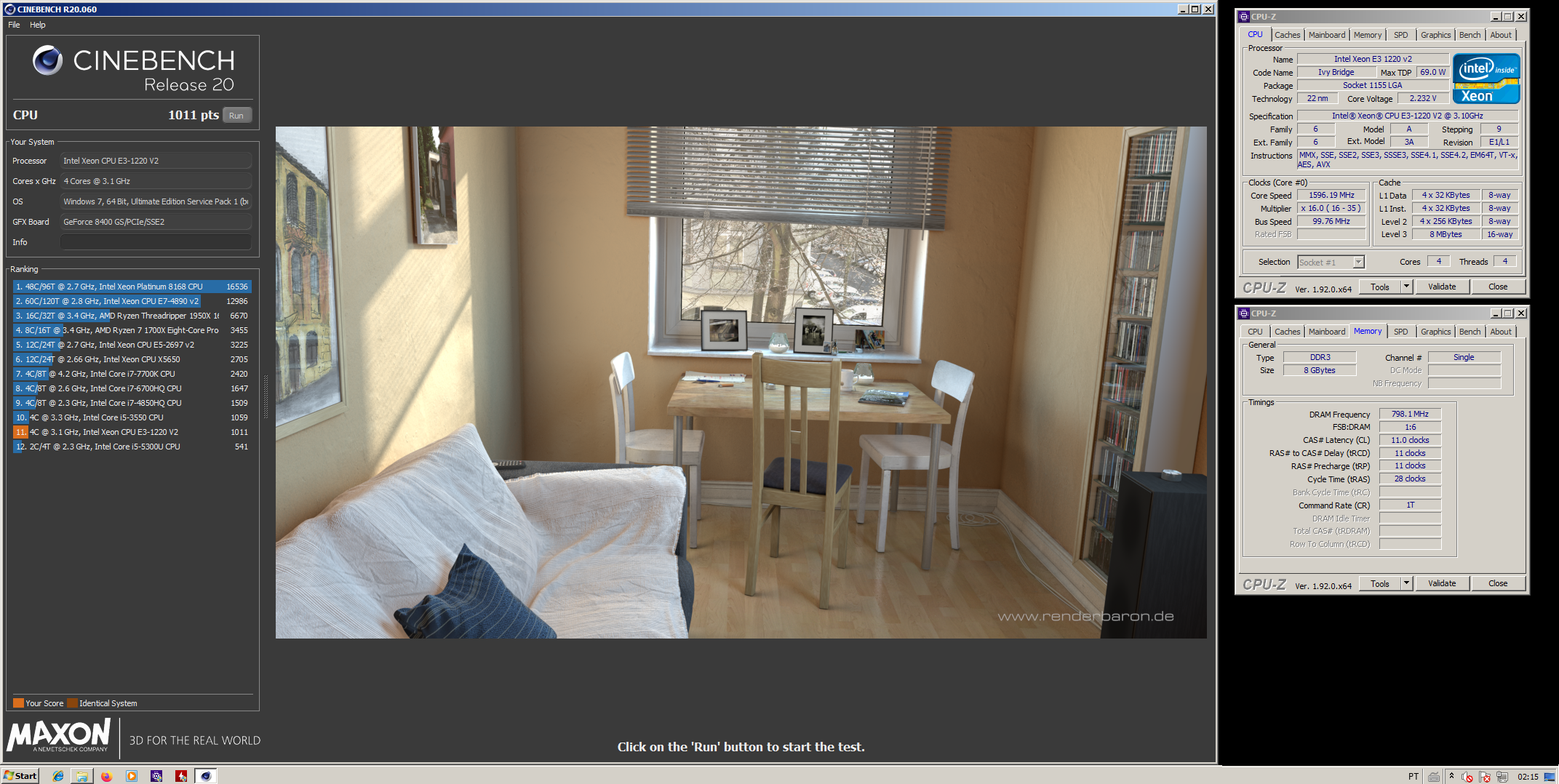Click Validate in the lower CPU-Z window
Screen dimensions: 1559x784
coord(1442,583)
